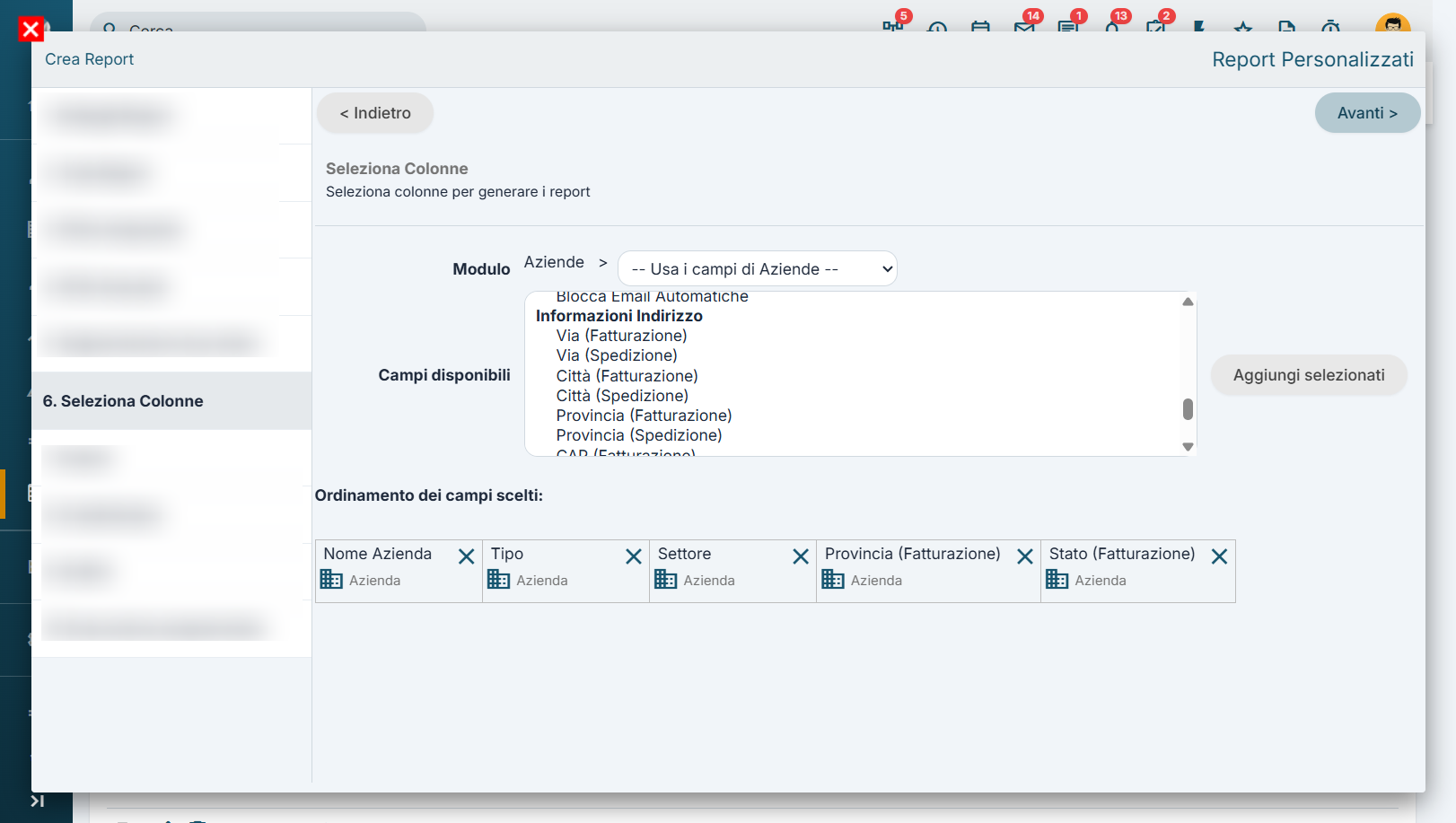
Task: Click Informazioni Indirizzo group header
Action: click(619, 316)
